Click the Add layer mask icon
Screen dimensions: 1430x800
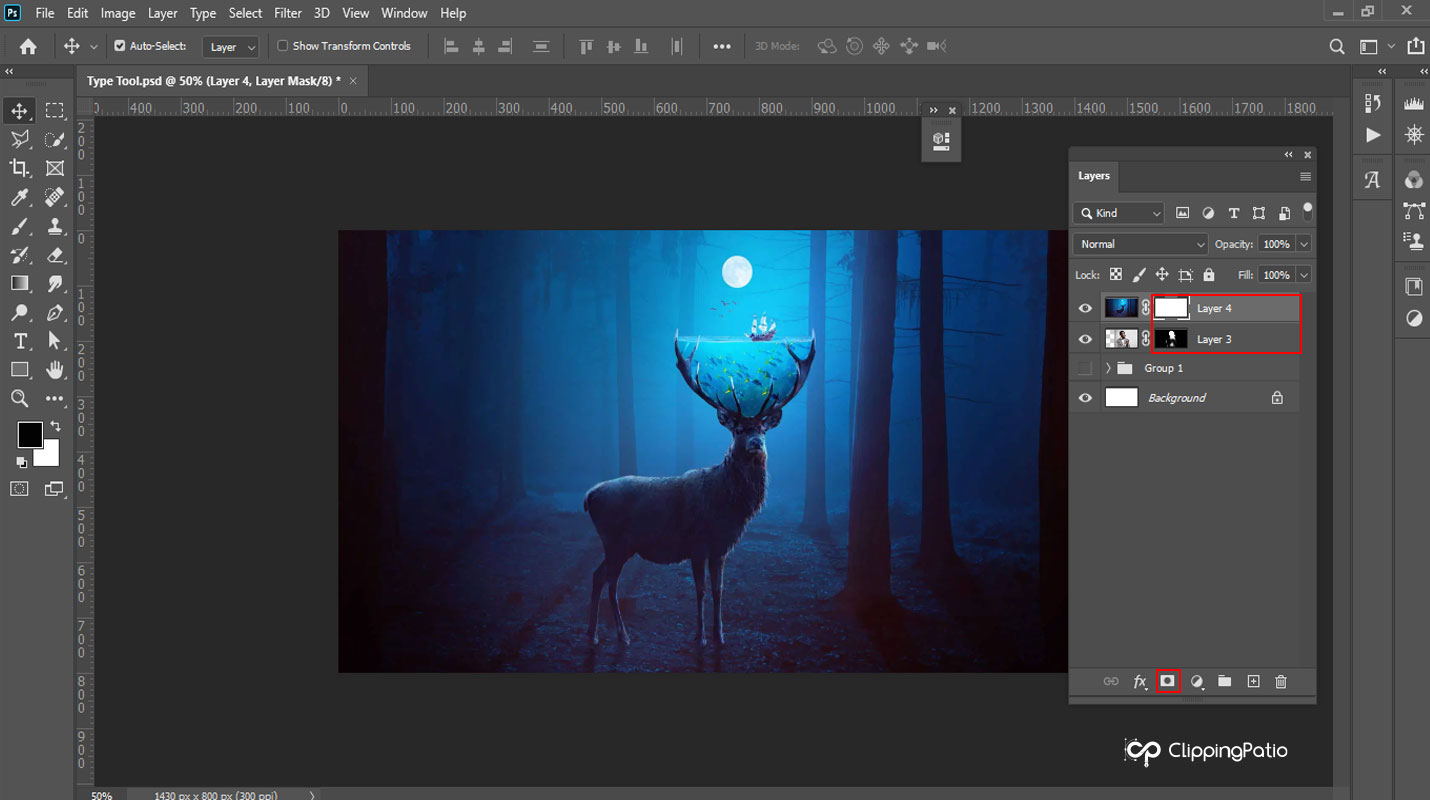click(1167, 681)
